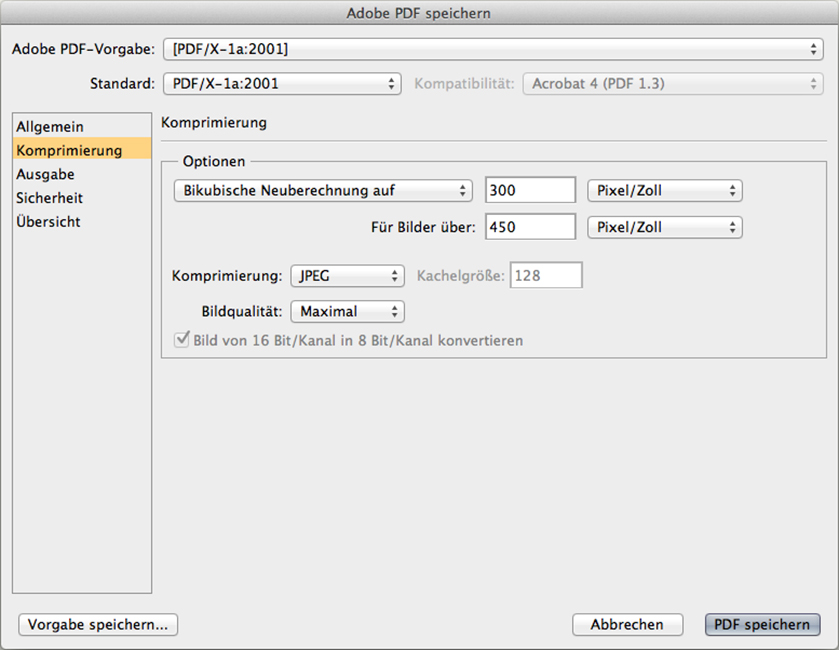The width and height of the screenshot is (839, 650).
Task: Show the Übersicht section
Action: pos(82,221)
